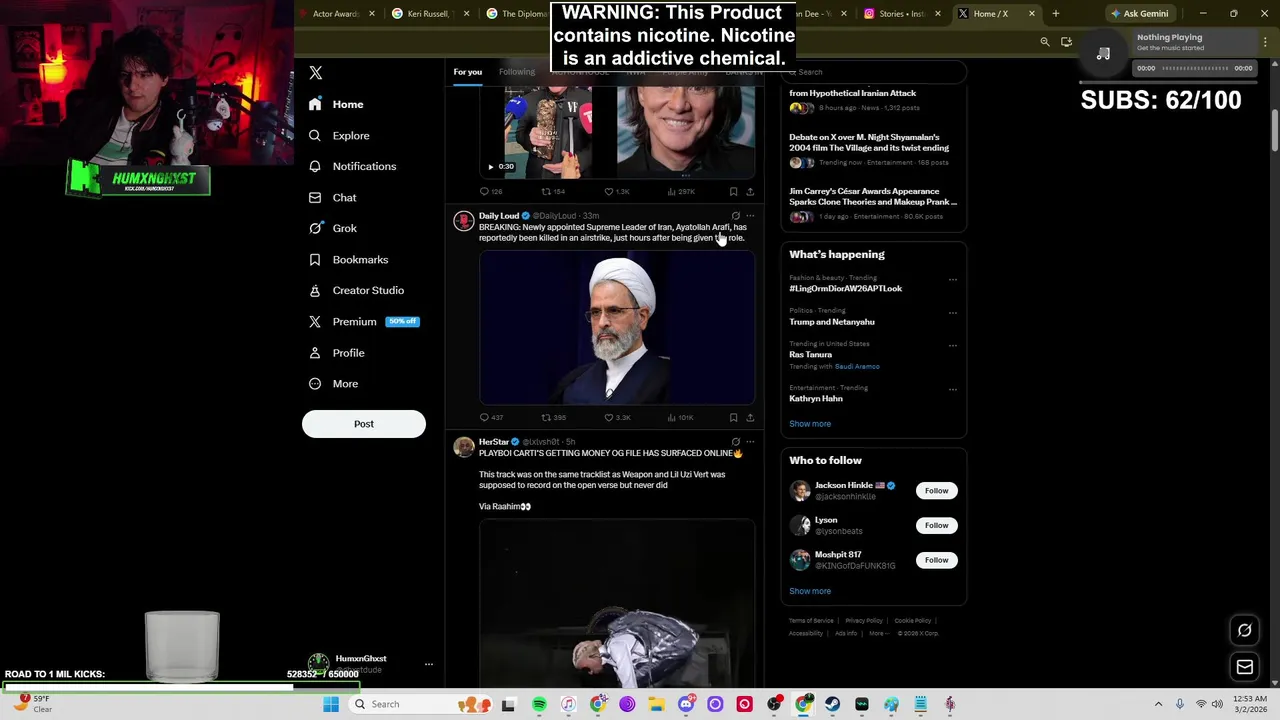Share the Daily Loud post
Screen dimensions: 1280x720
point(750,418)
